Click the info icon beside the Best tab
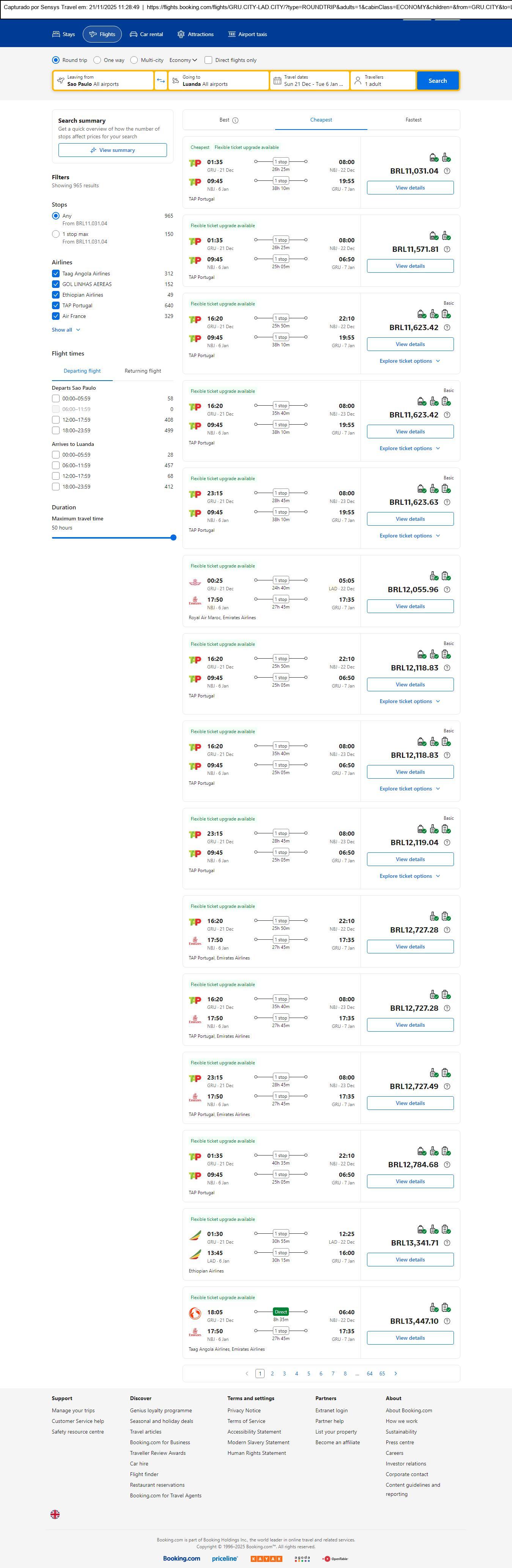The image size is (512, 1568). point(235,120)
